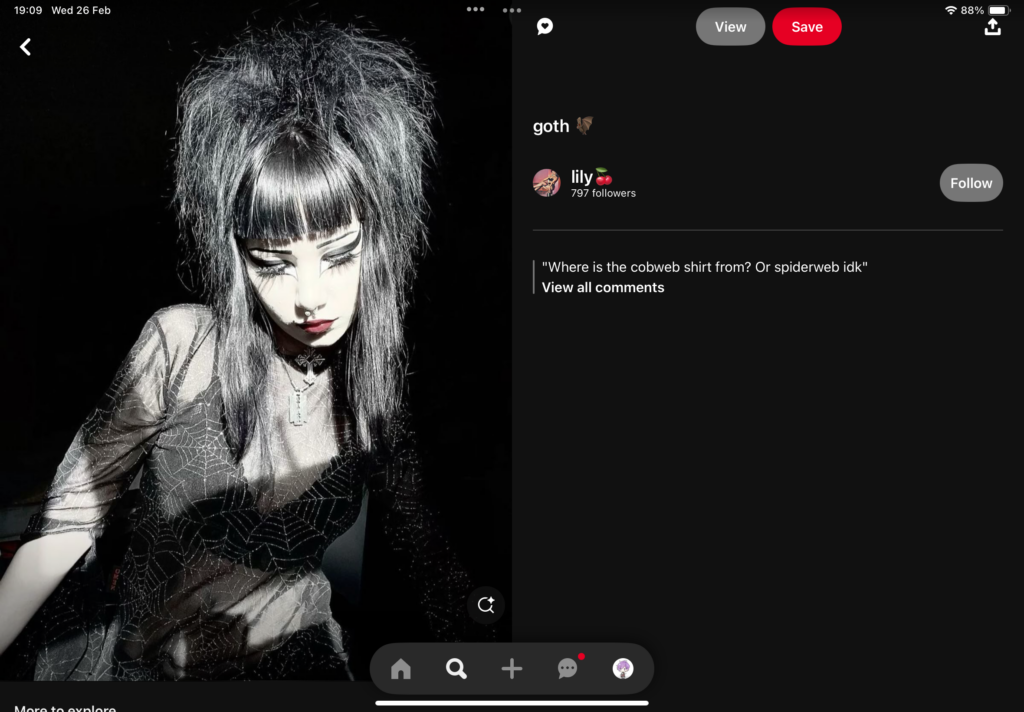The height and width of the screenshot is (712, 1024).
Task: Open lily's profile picture
Action: coord(547,183)
